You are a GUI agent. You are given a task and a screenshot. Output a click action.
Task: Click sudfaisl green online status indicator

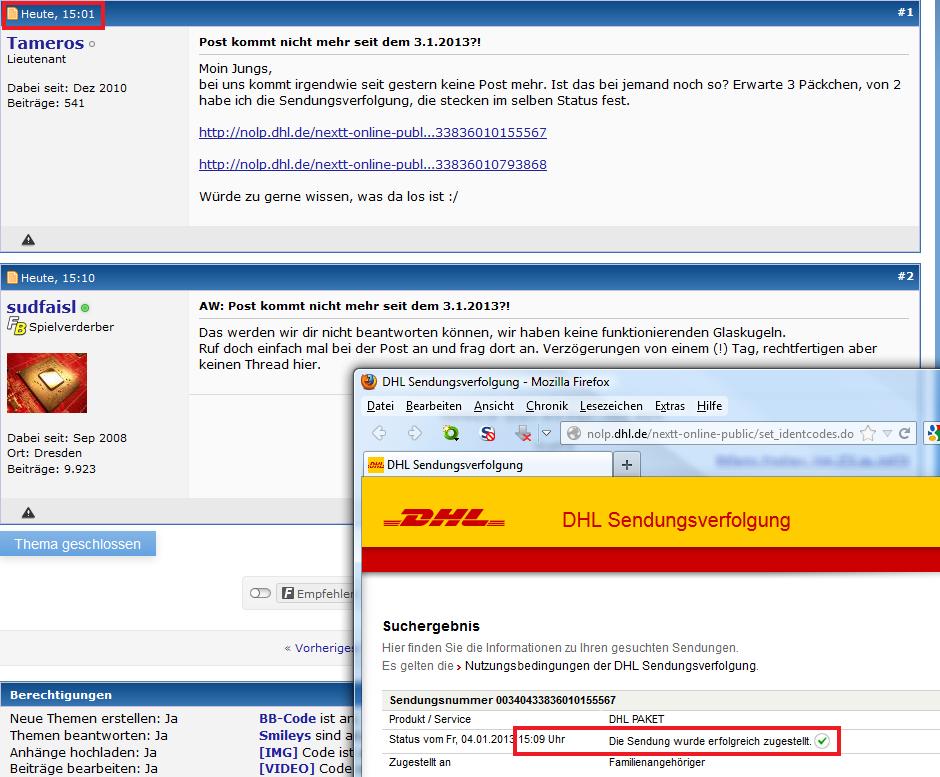click(x=85, y=308)
